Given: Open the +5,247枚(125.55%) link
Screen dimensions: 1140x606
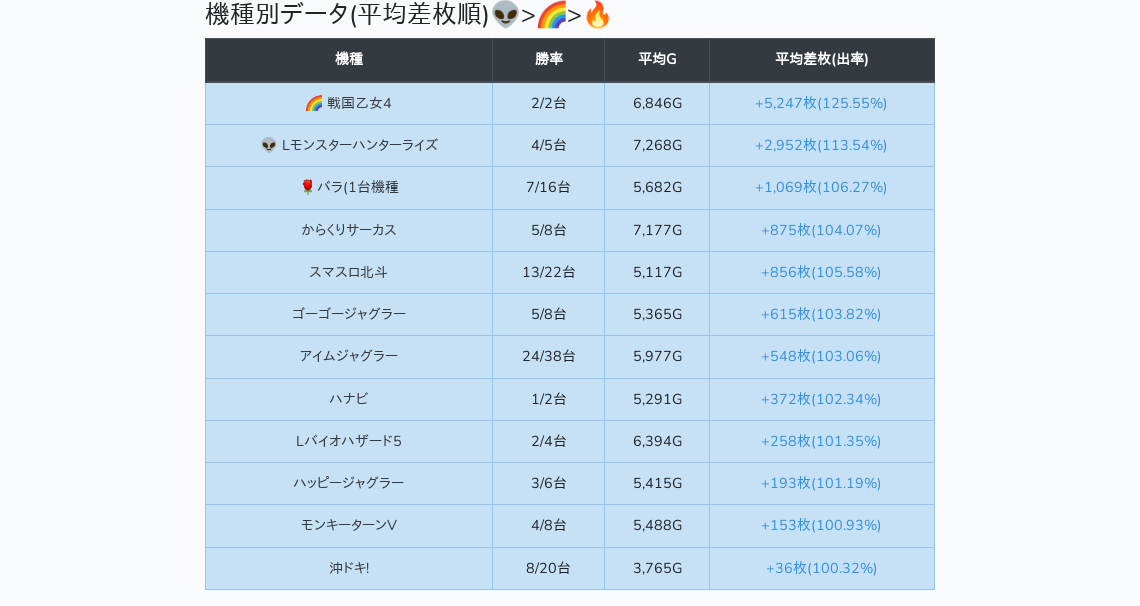Looking at the screenshot, I should 821,103.
